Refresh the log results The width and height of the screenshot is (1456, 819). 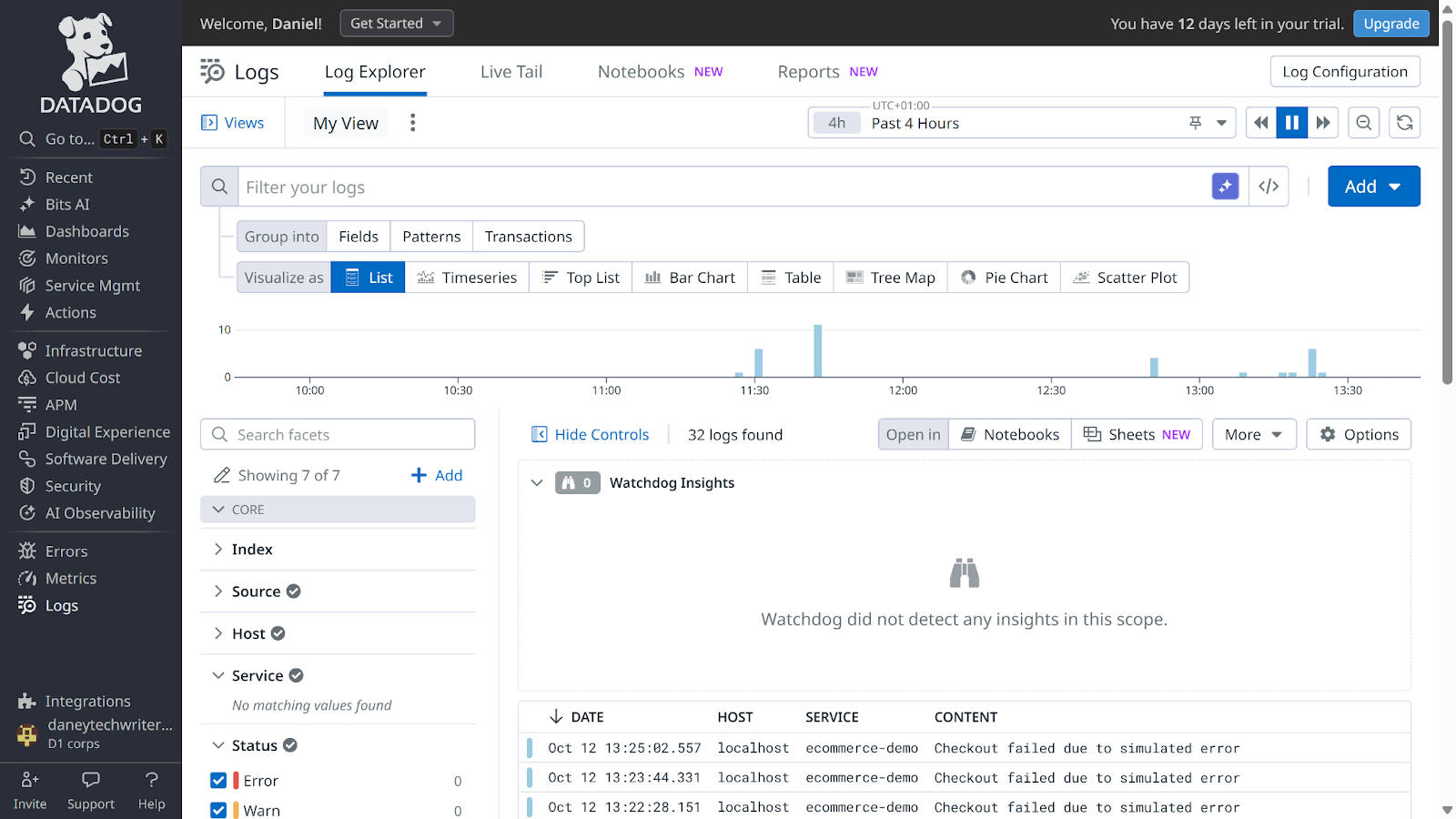(x=1404, y=123)
